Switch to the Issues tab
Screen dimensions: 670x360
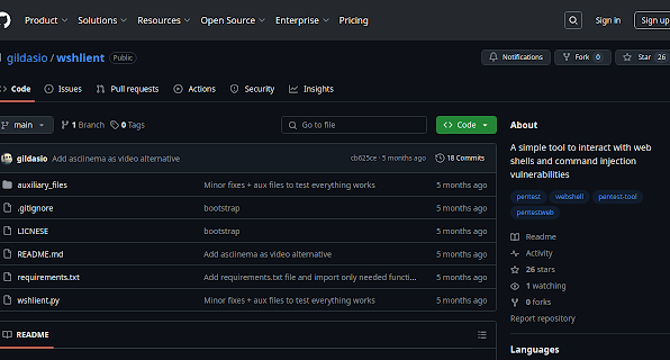63,89
